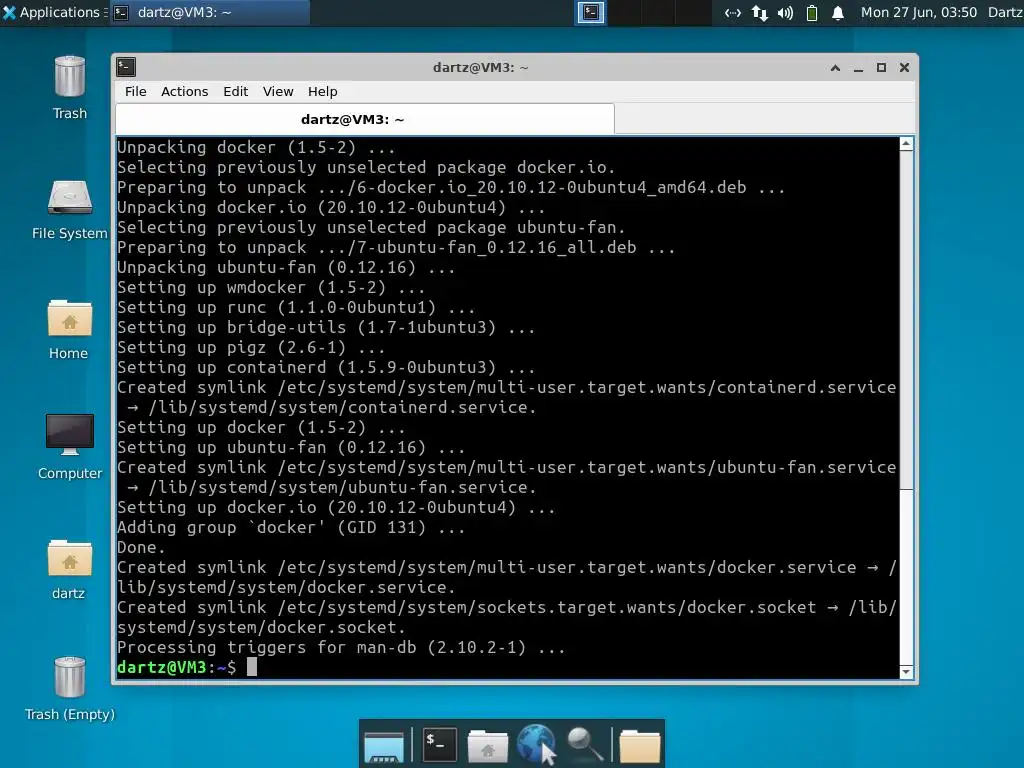Image resolution: width=1024 pixels, height=768 pixels.
Task: Select the dartz@VM3 taskbar window button
Action: 209,12
